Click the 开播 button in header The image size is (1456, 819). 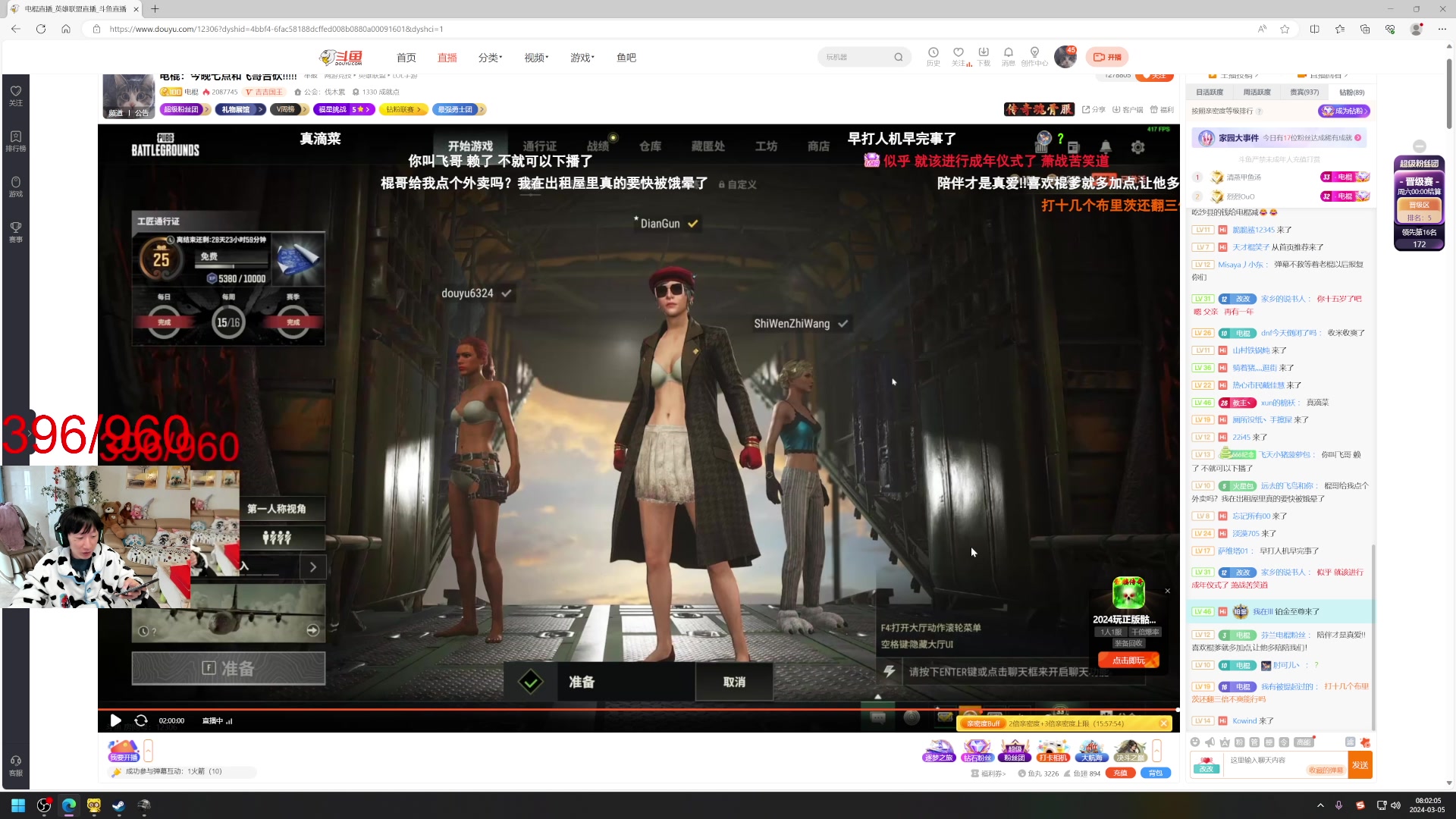(x=1107, y=57)
